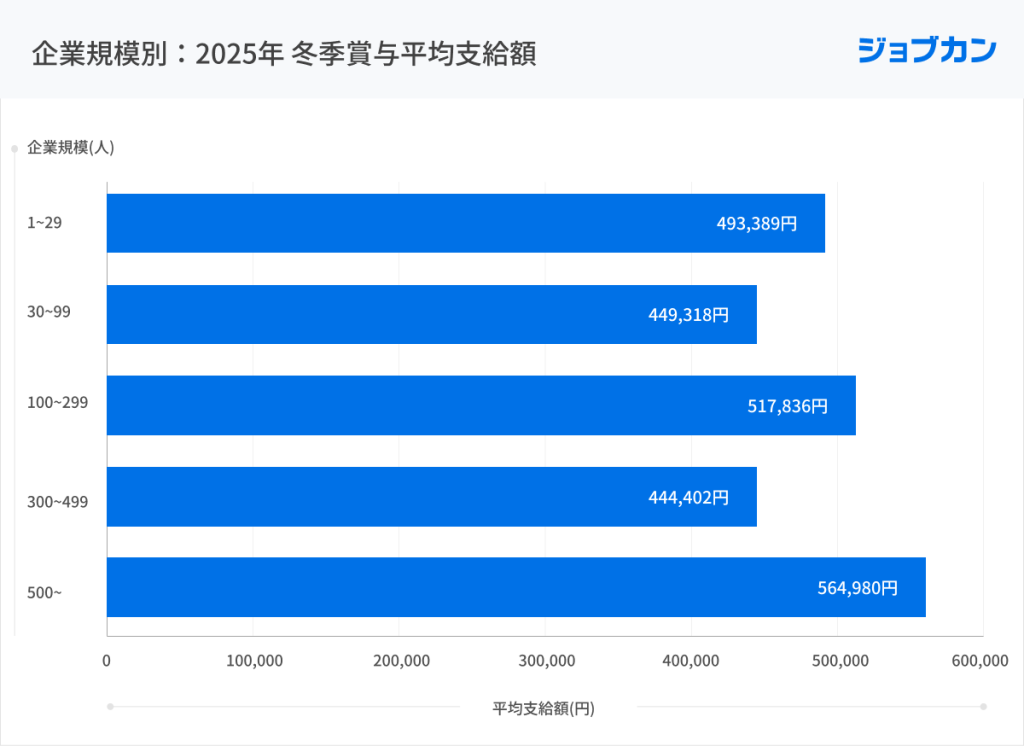Select the 449,318円 bar value
Image resolution: width=1024 pixels, height=746 pixels.
point(688,315)
